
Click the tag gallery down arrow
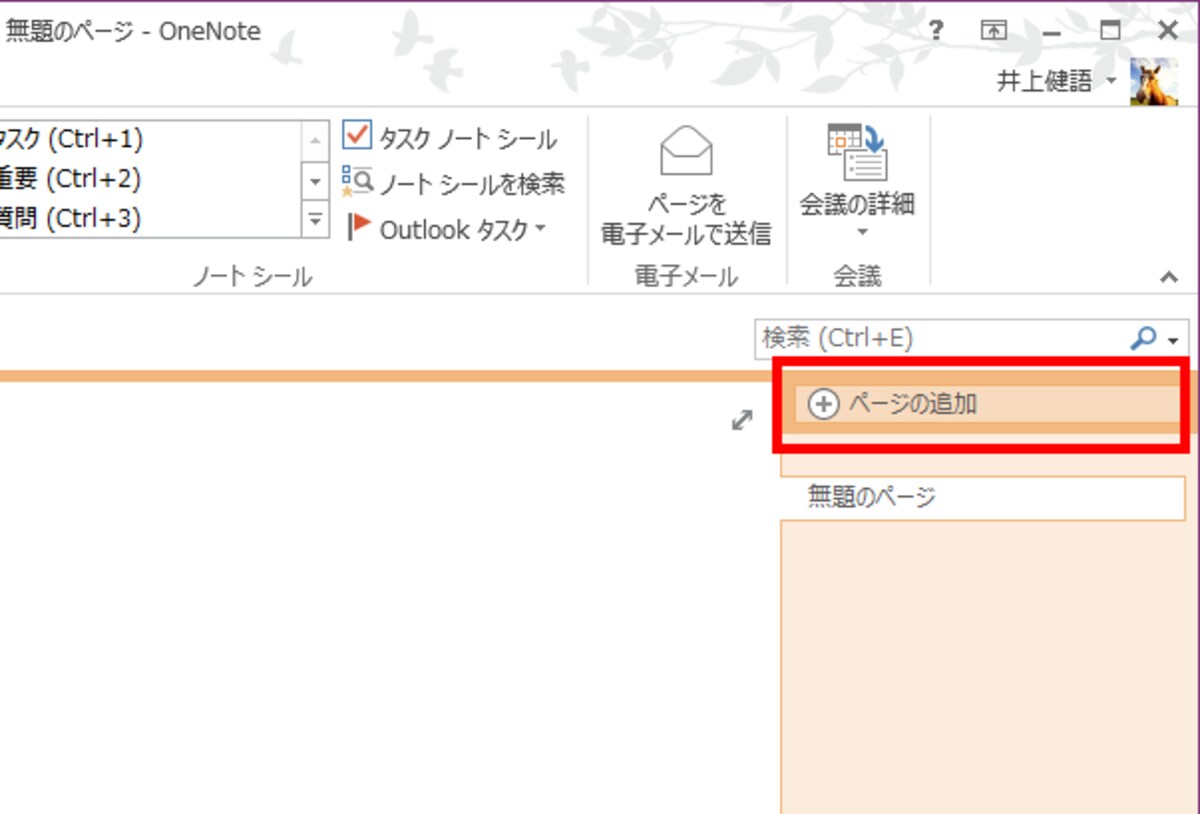click(x=316, y=181)
